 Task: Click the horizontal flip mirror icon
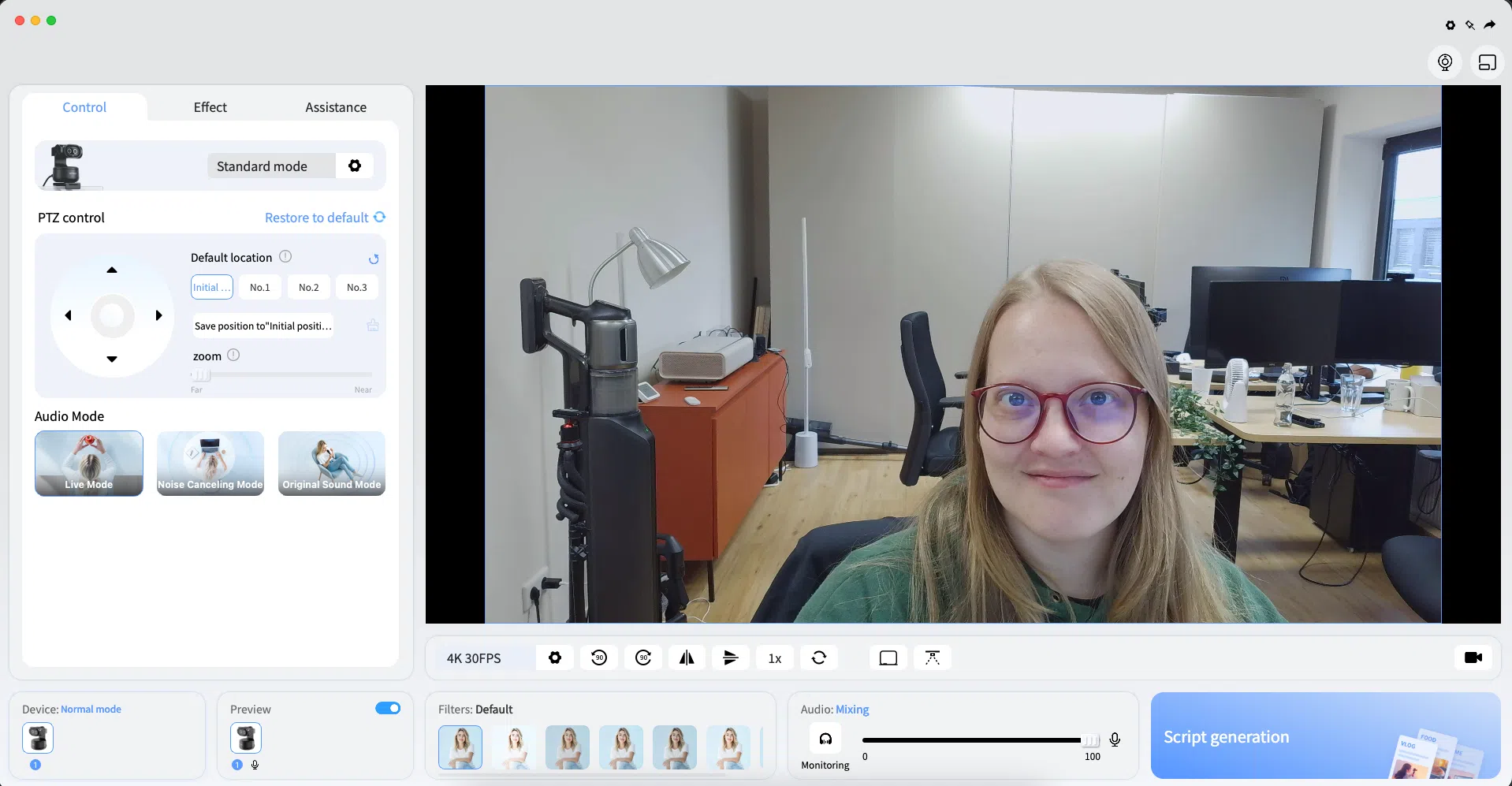point(687,657)
